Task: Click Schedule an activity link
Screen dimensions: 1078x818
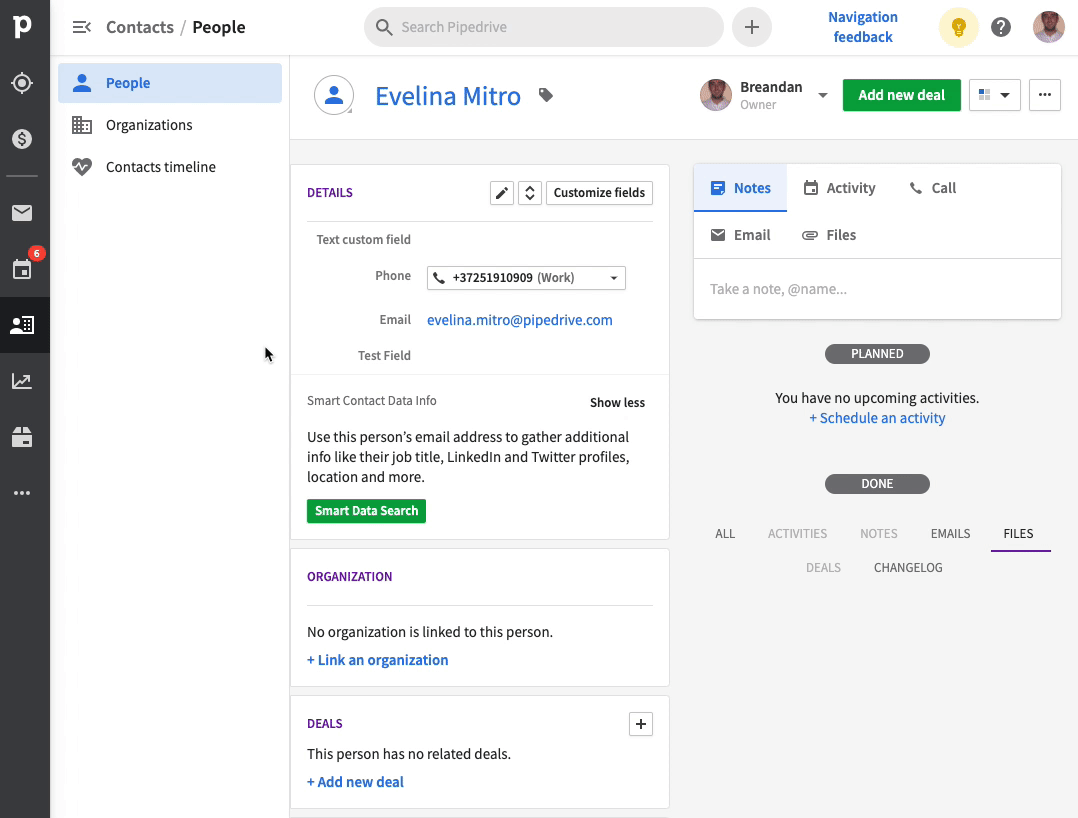Action: (877, 419)
